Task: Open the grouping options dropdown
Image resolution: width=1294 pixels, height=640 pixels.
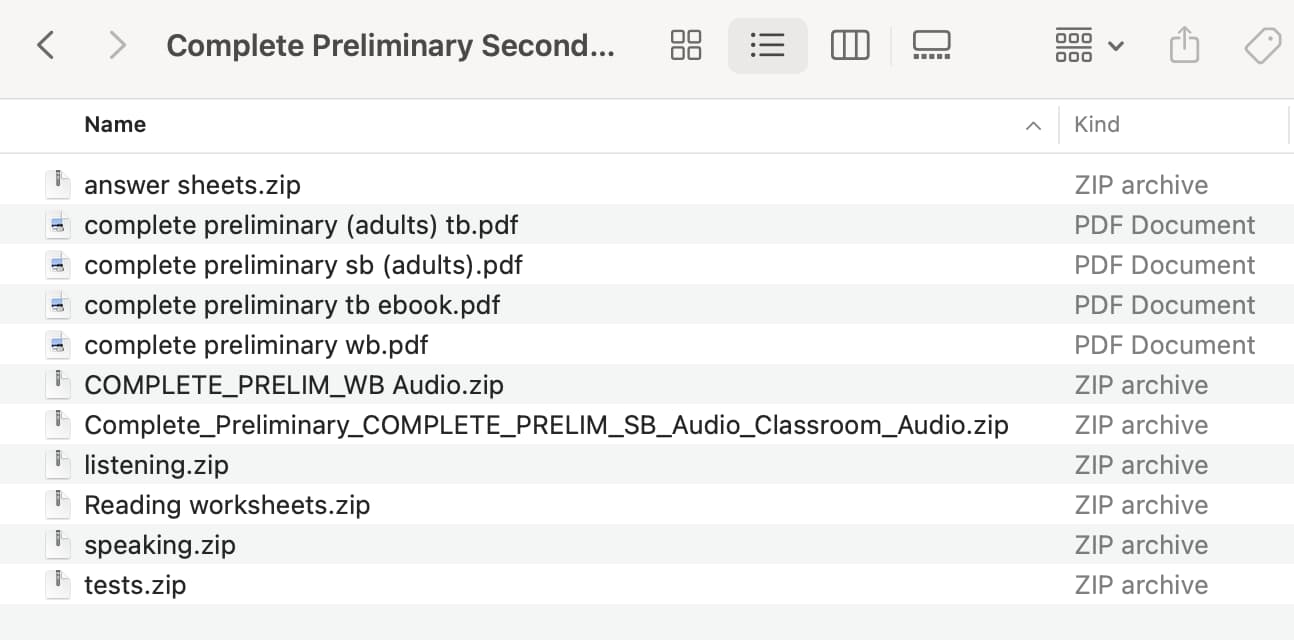Action: tap(1087, 45)
